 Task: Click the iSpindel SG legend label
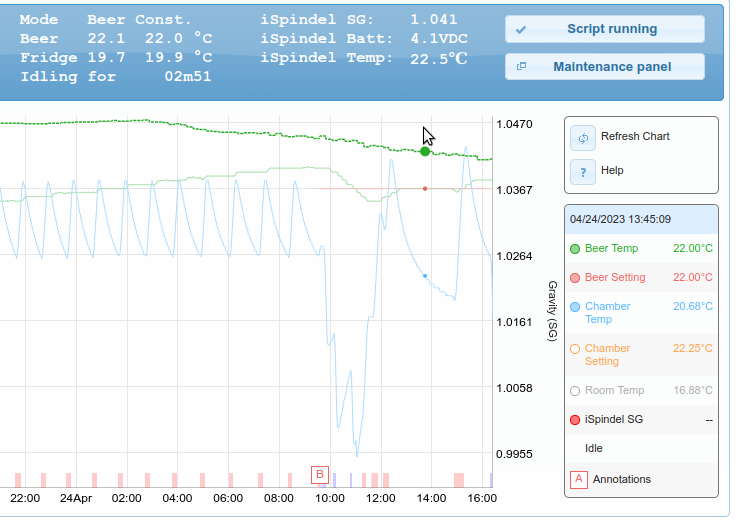point(613,419)
